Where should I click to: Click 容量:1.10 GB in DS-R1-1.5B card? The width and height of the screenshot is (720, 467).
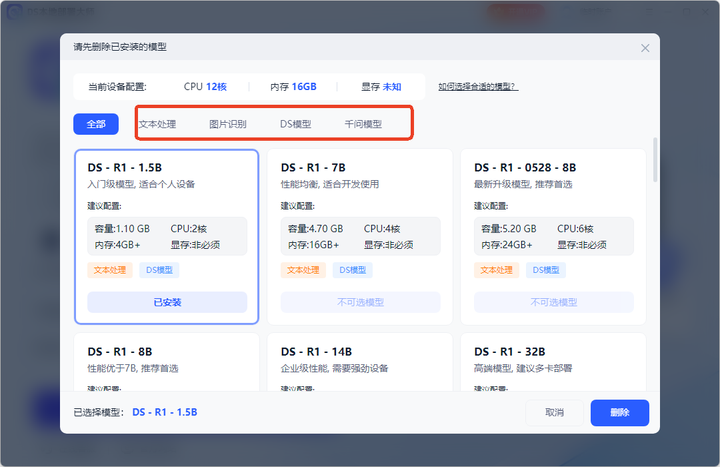(122, 229)
